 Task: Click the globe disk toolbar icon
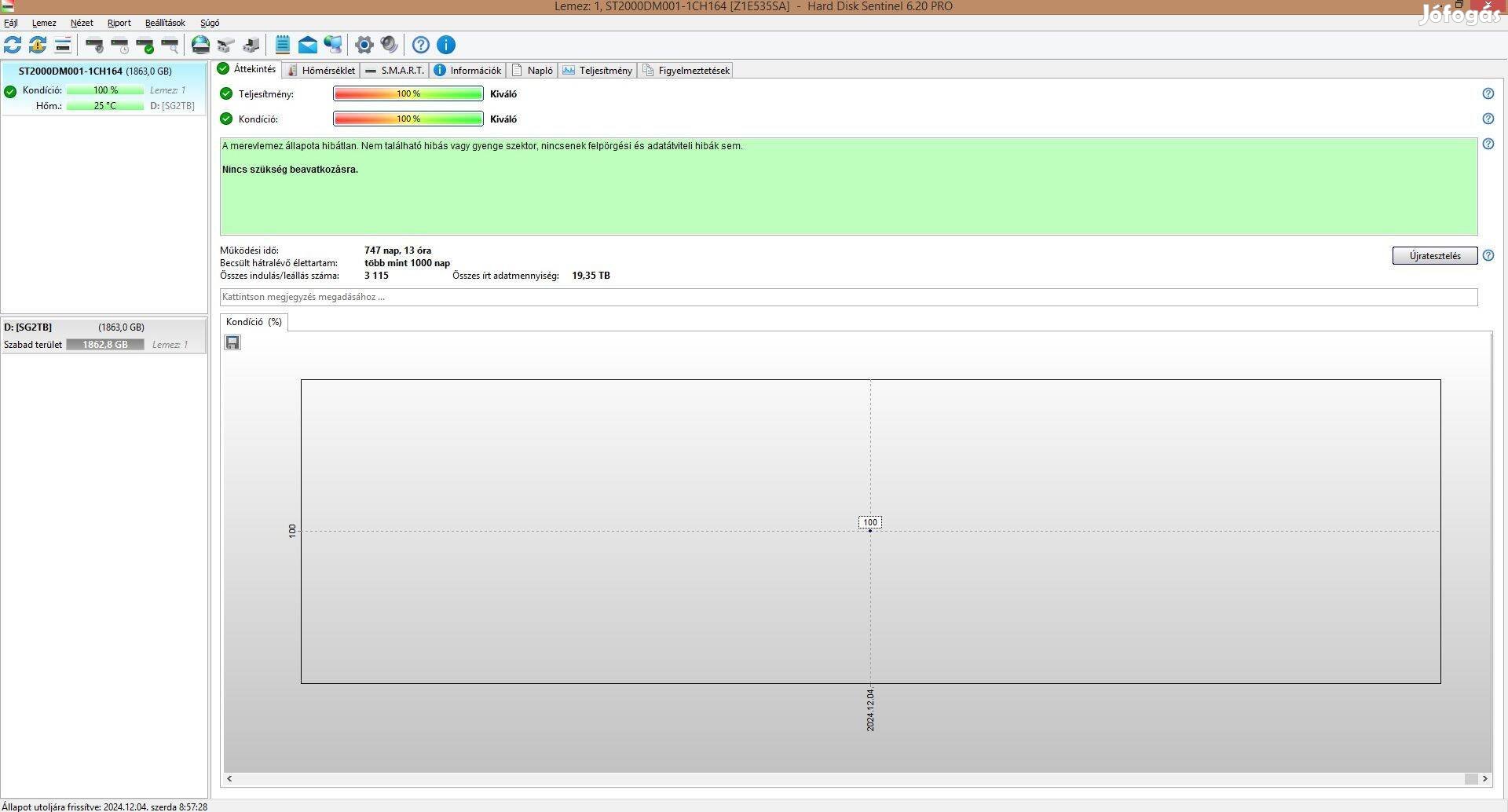tap(201, 45)
